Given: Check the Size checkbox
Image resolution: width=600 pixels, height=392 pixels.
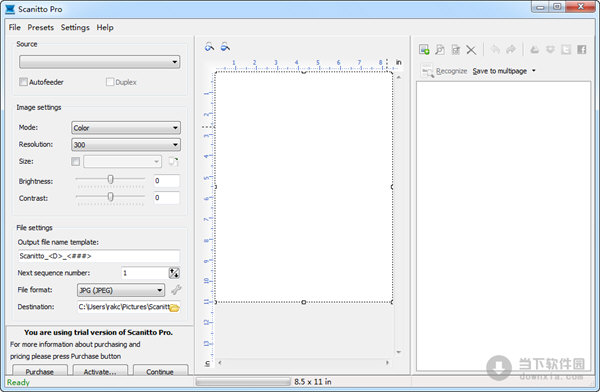Looking at the screenshot, I should (x=76, y=162).
